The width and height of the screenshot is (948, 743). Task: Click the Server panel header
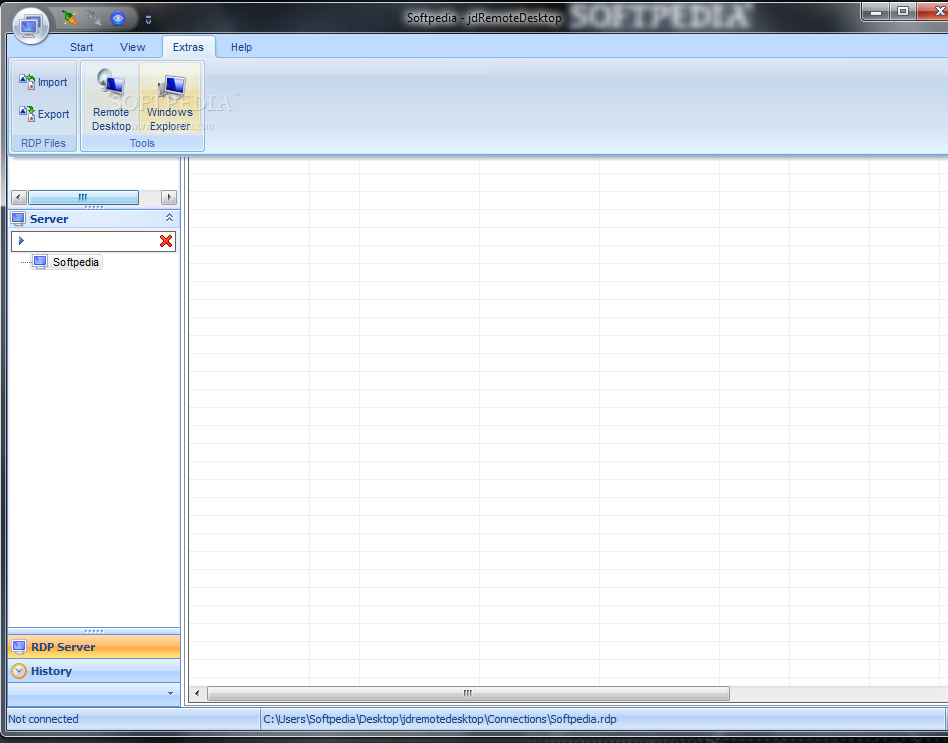pos(94,219)
